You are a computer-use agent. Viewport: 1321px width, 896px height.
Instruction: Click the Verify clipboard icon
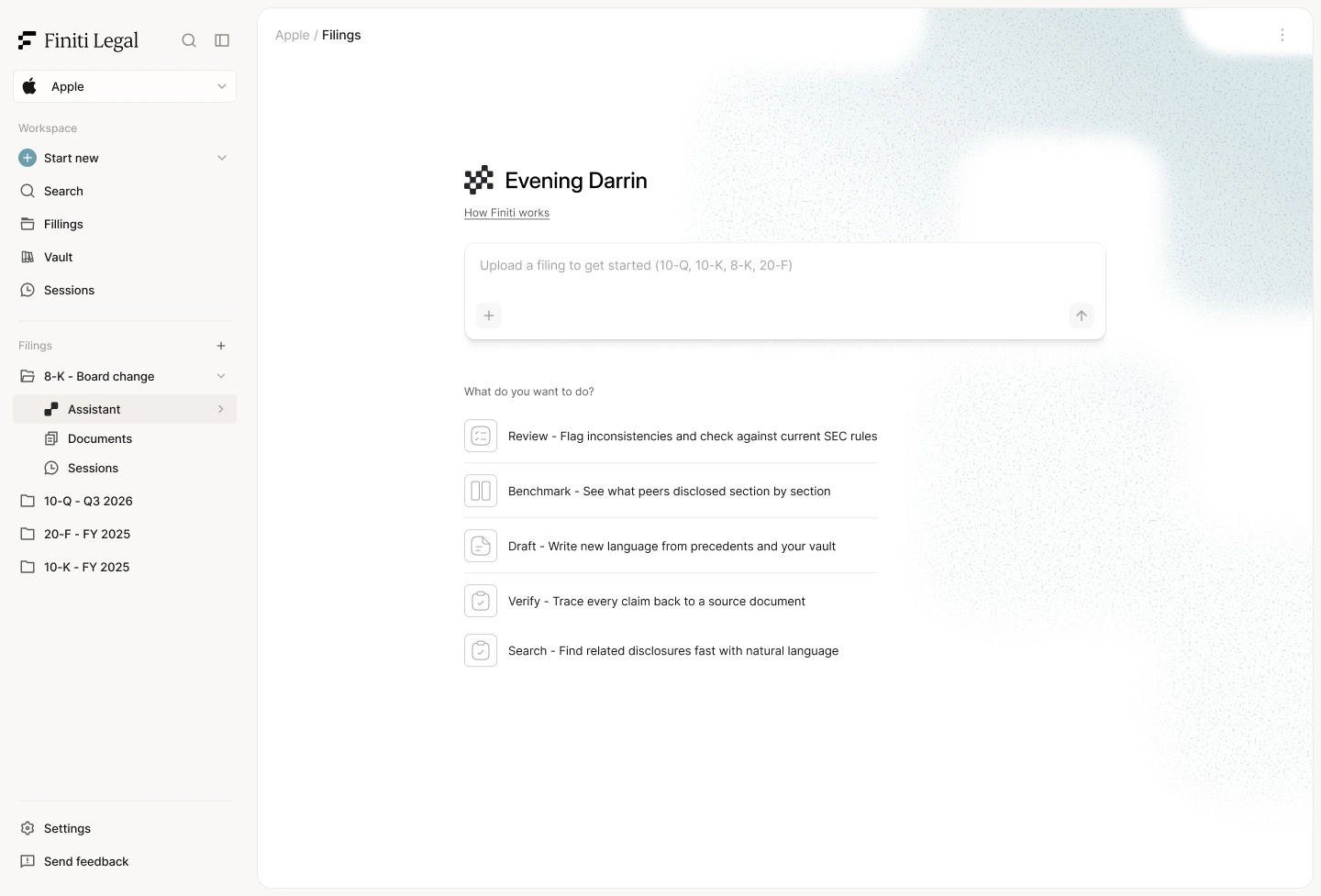tap(481, 602)
